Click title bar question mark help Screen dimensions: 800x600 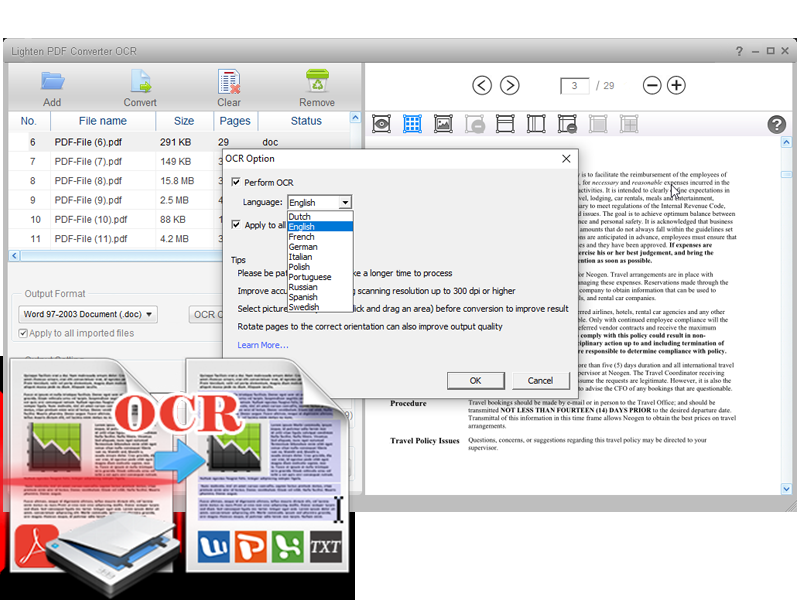pos(739,51)
